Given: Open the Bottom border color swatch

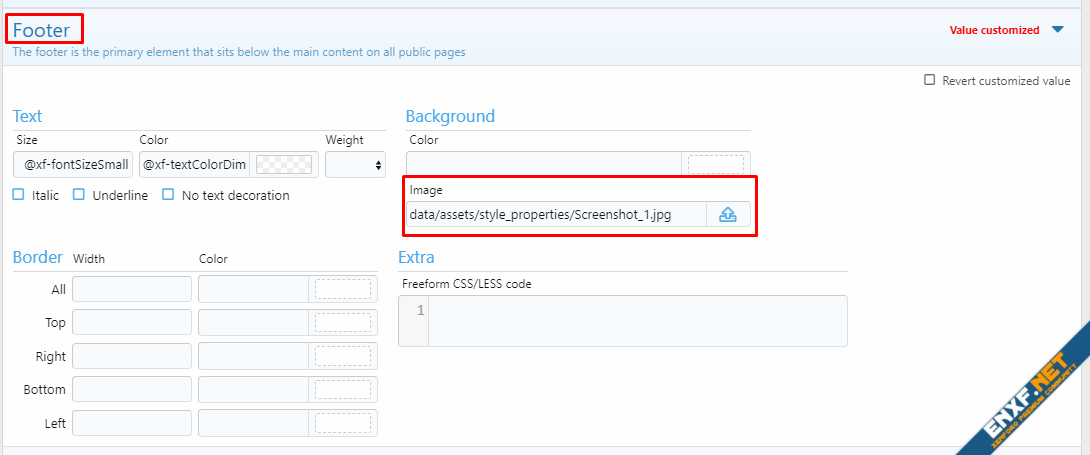Looking at the screenshot, I should pyautogui.click(x=342, y=389).
